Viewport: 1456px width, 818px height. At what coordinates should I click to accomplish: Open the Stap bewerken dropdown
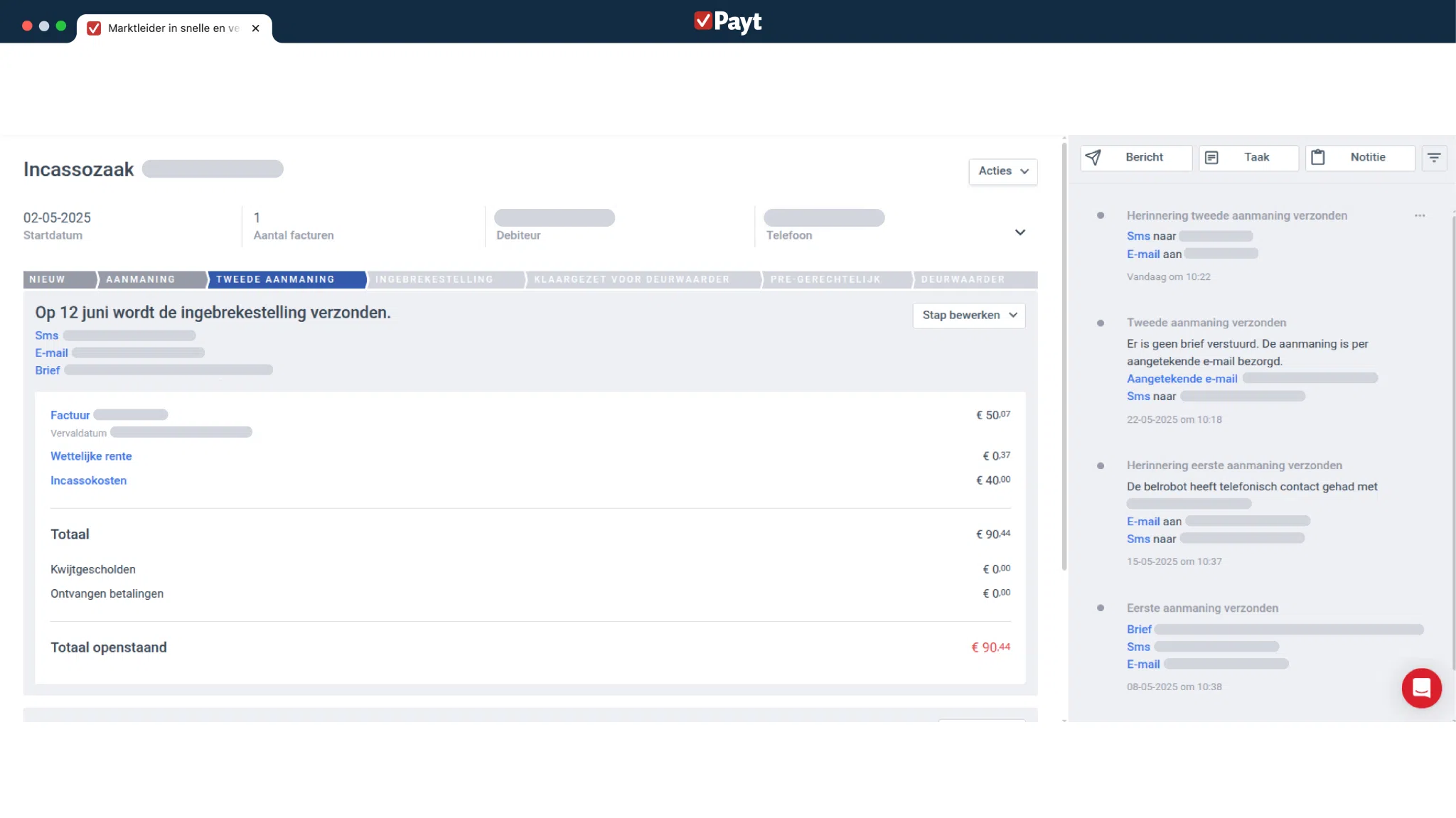pos(968,315)
